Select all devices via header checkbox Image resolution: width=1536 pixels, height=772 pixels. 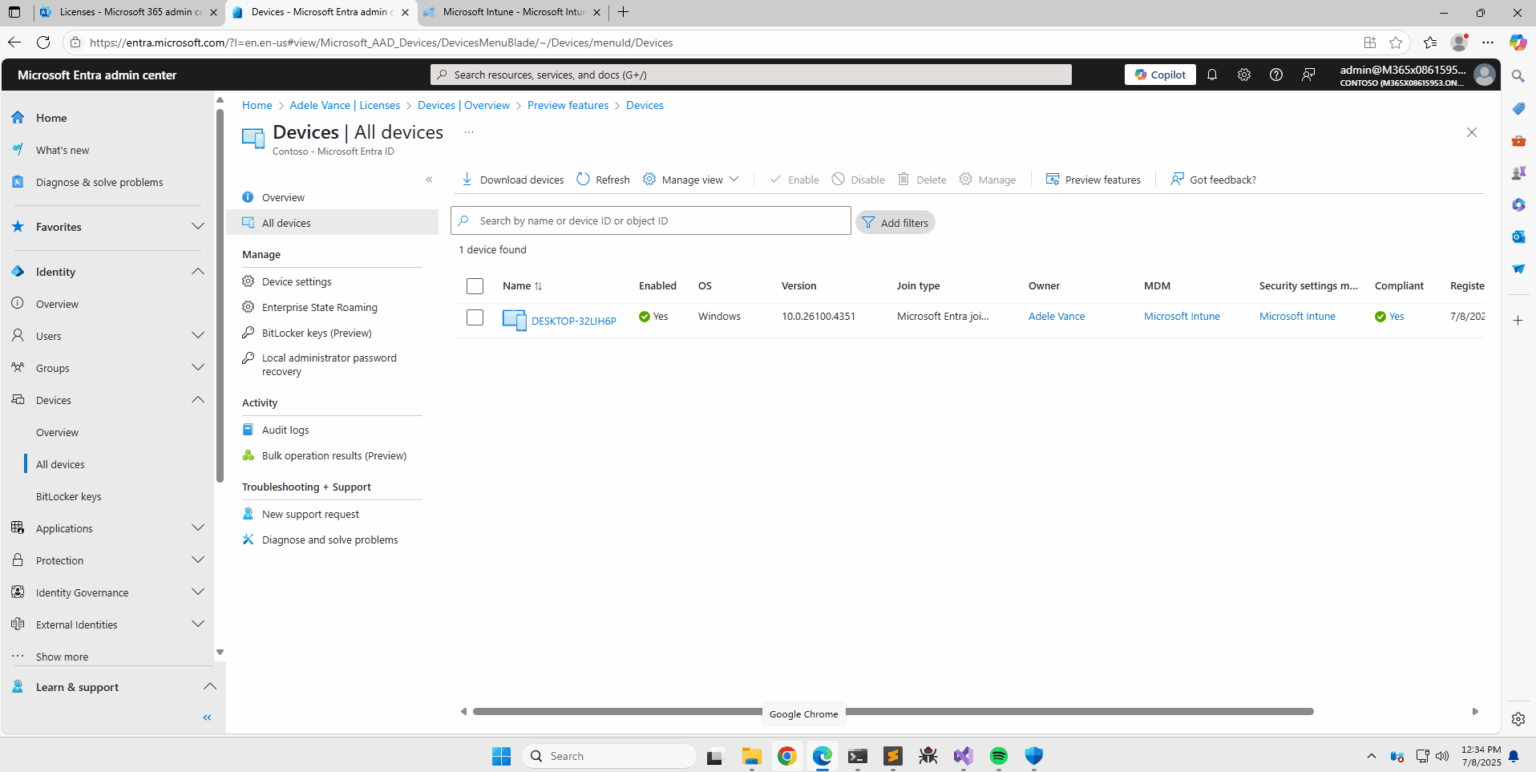pos(475,286)
